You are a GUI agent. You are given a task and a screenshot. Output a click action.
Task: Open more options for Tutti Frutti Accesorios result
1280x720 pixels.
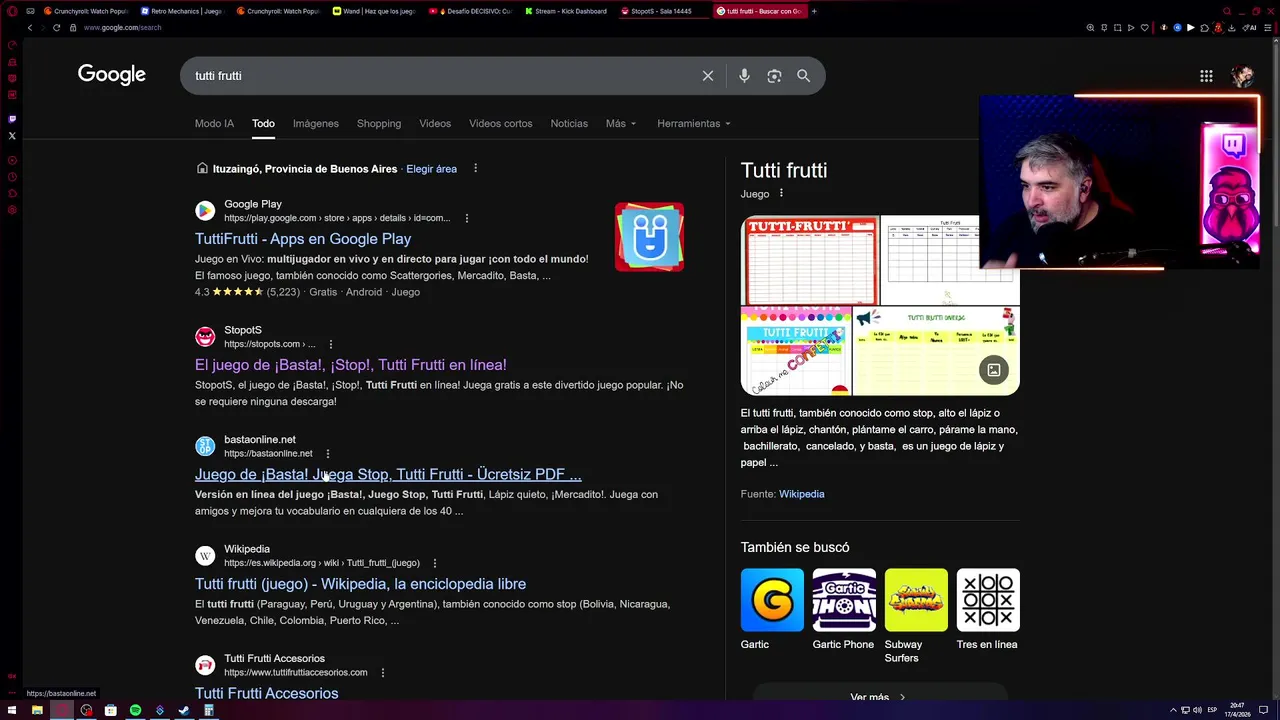(x=382, y=673)
